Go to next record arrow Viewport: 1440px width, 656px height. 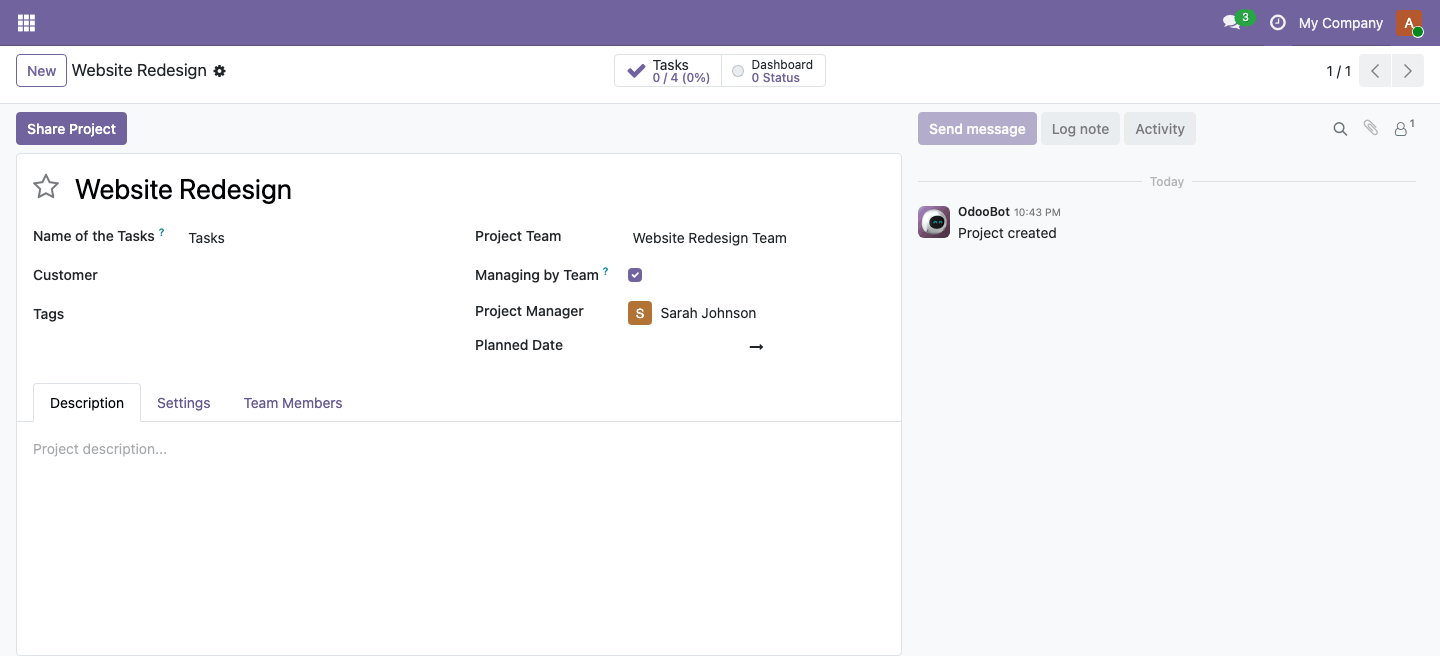point(1407,71)
